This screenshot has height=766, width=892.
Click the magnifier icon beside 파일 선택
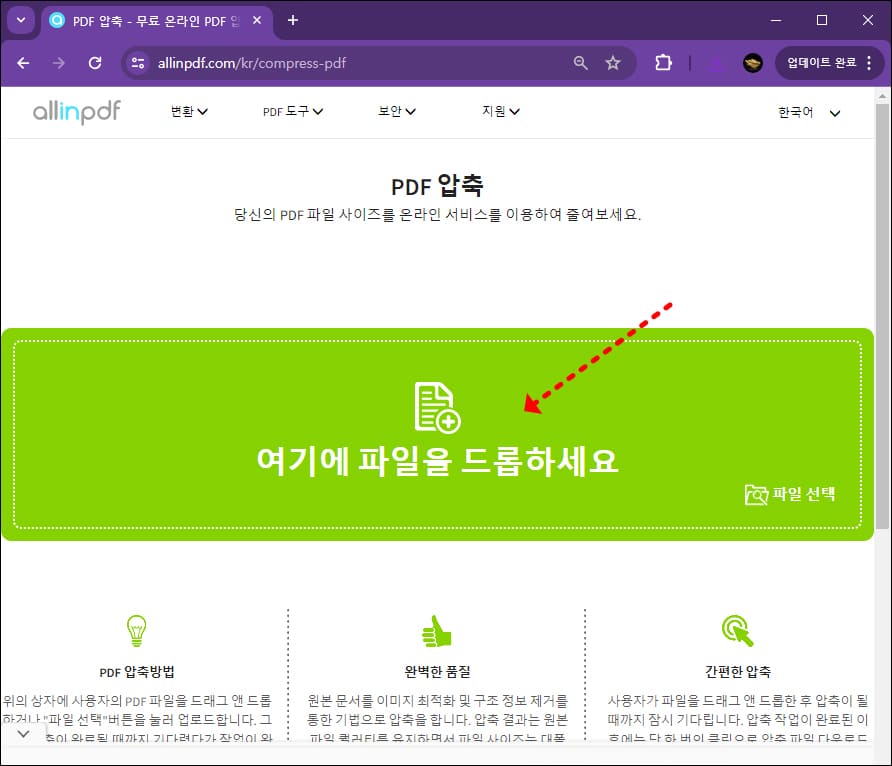pyautogui.click(x=758, y=494)
